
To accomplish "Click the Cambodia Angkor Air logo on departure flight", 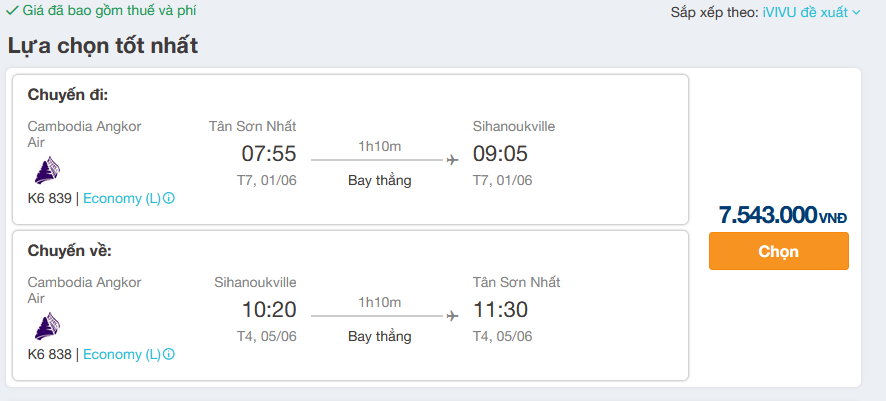I will (47, 171).
